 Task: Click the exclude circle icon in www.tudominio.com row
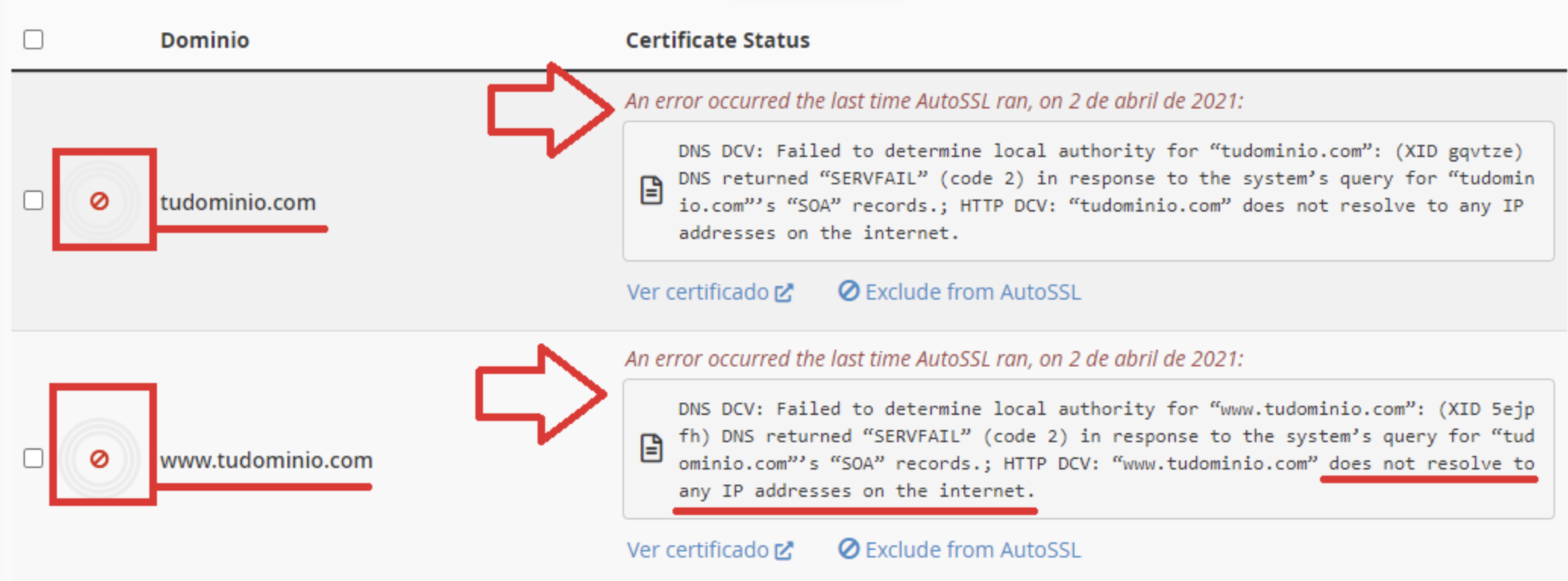(x=848, y=549)
